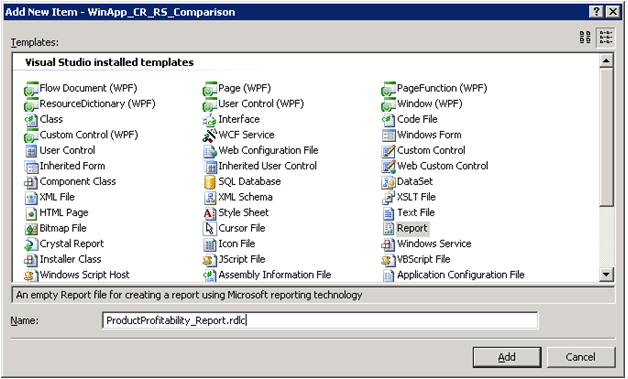The height and width of the screenshot is (379, 628).
Task: Switch templates to large icons view
Action: pos(585,37)
